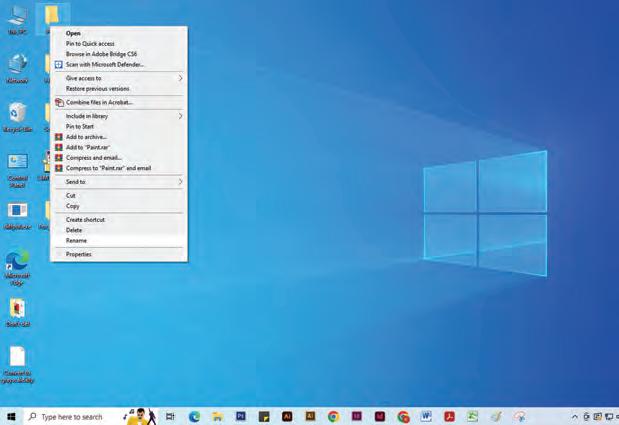Image resolution: width=619 pixels, height=425 pixels.
Task: Open Chrome icon with the red badge
Action: [403, 416]
